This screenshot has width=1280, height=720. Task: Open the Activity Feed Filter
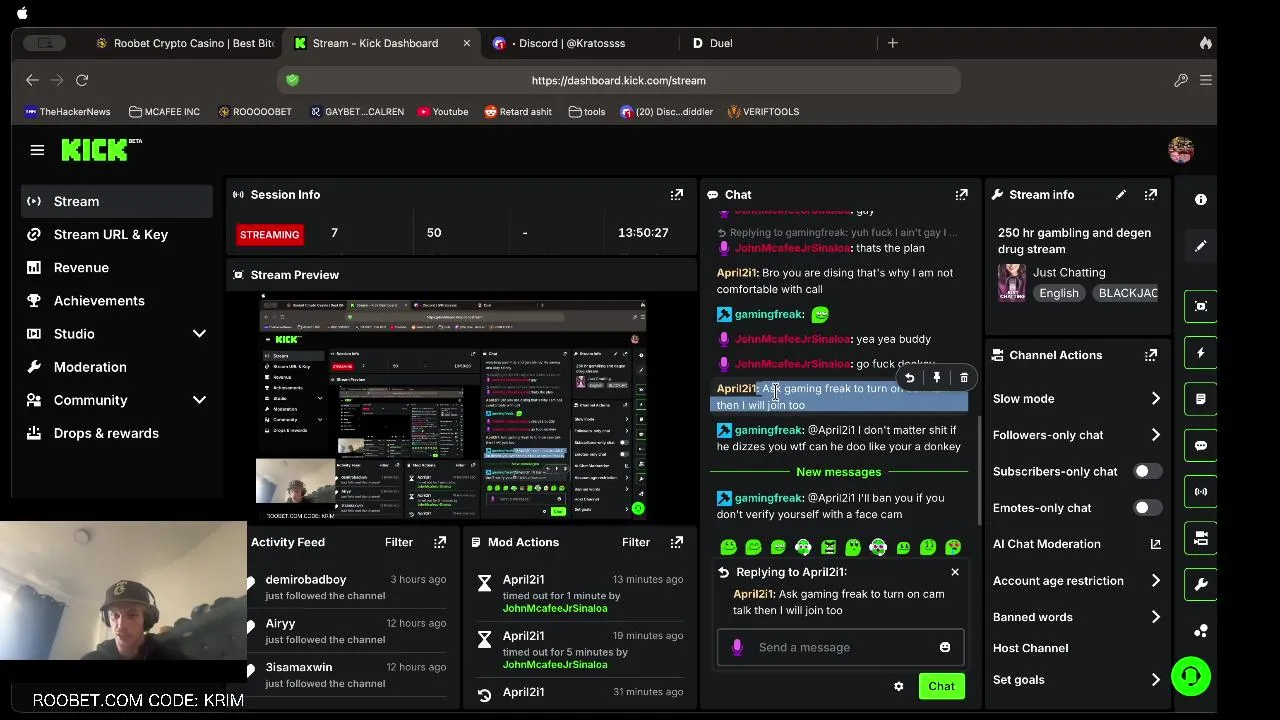(x=399, y=542)
